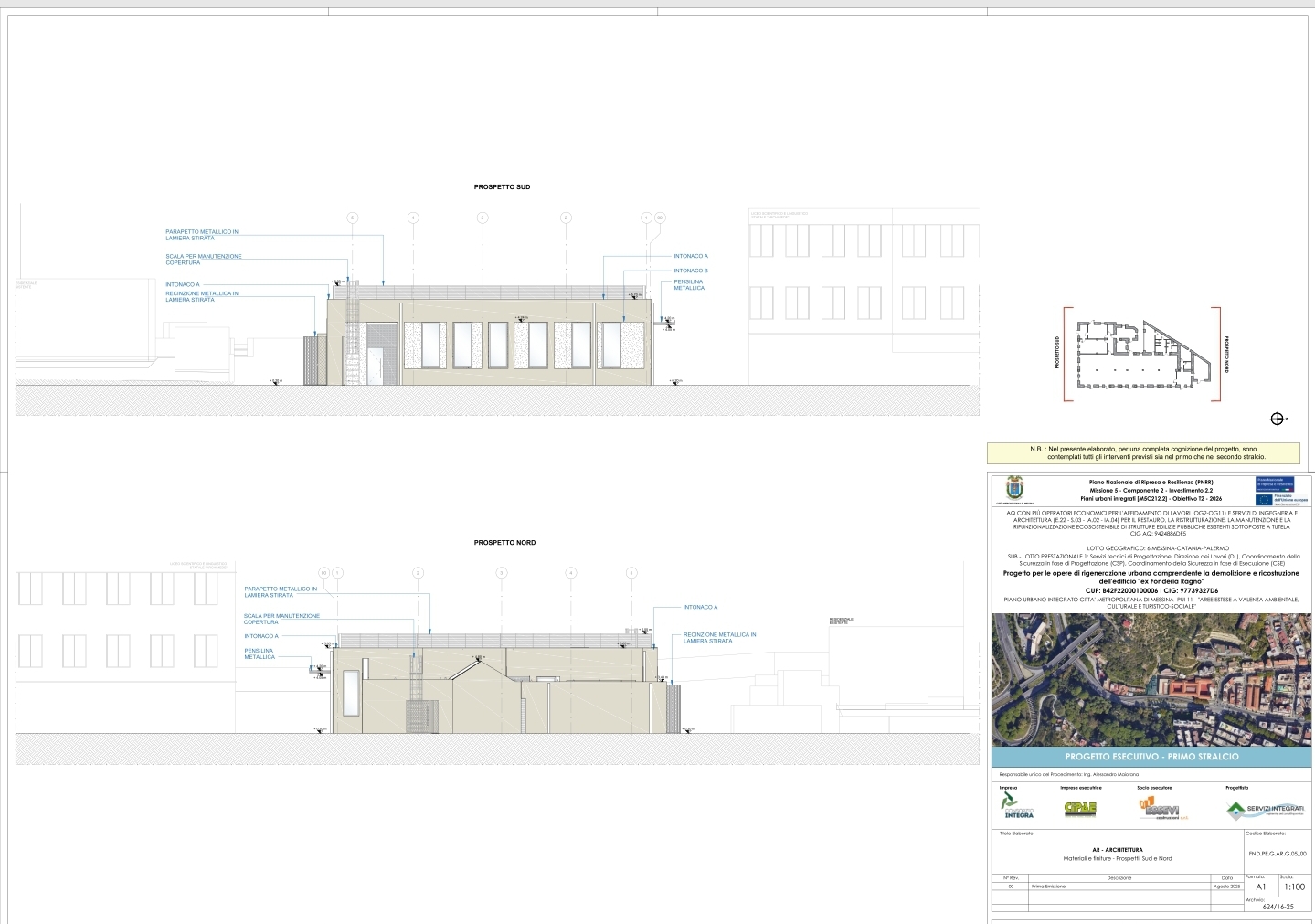Click grid bubble 00 in Prospetto Nord
This screenshot has height=924, width=1315.
pyautogui.click(x=323, y=573)
